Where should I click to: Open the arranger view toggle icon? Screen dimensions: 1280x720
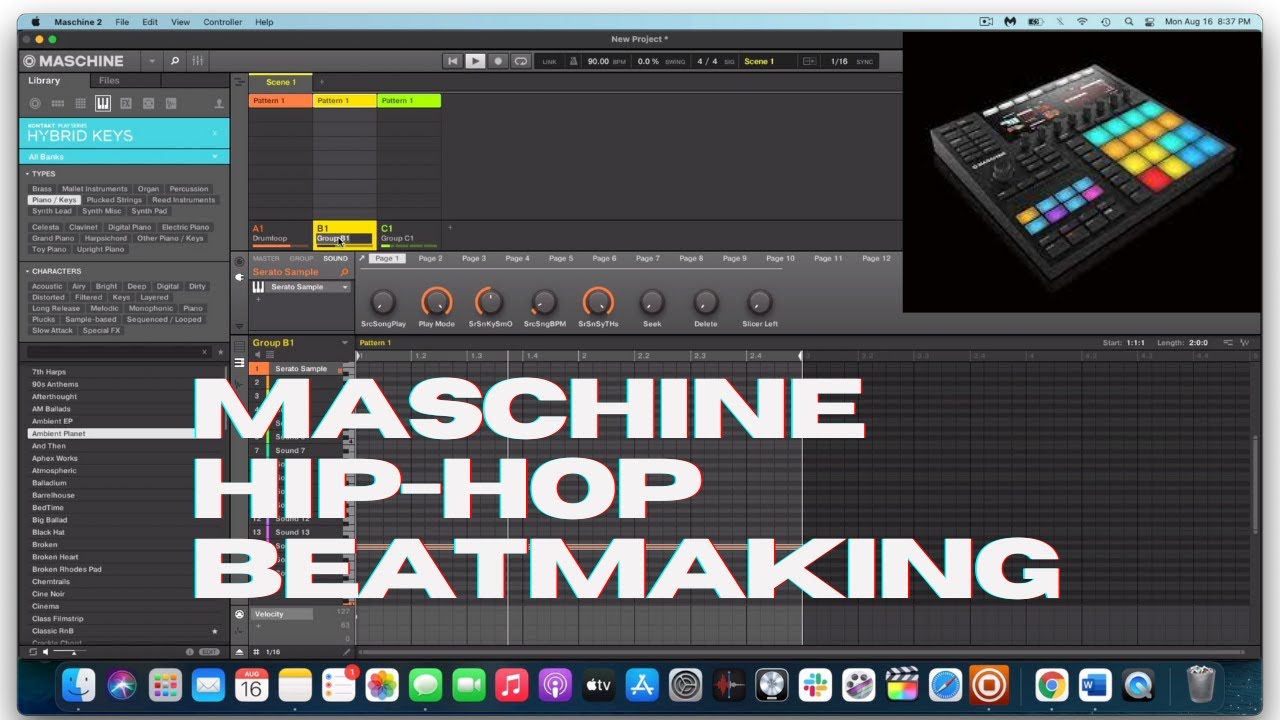pos(239,82)
